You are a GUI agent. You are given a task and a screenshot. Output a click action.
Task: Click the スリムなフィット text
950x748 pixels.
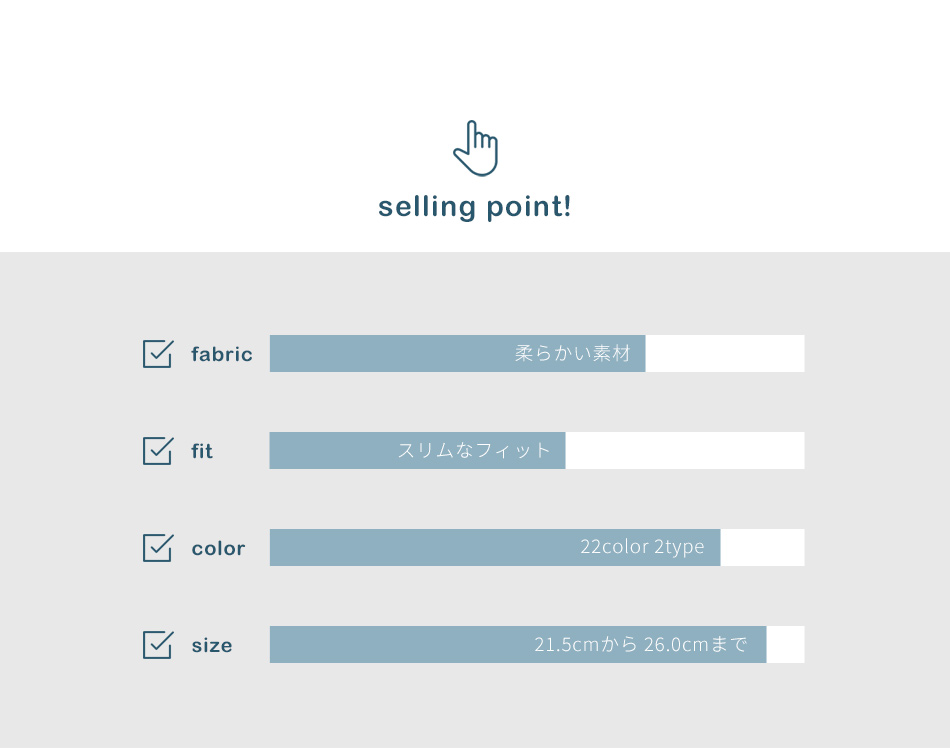[474, 450]
